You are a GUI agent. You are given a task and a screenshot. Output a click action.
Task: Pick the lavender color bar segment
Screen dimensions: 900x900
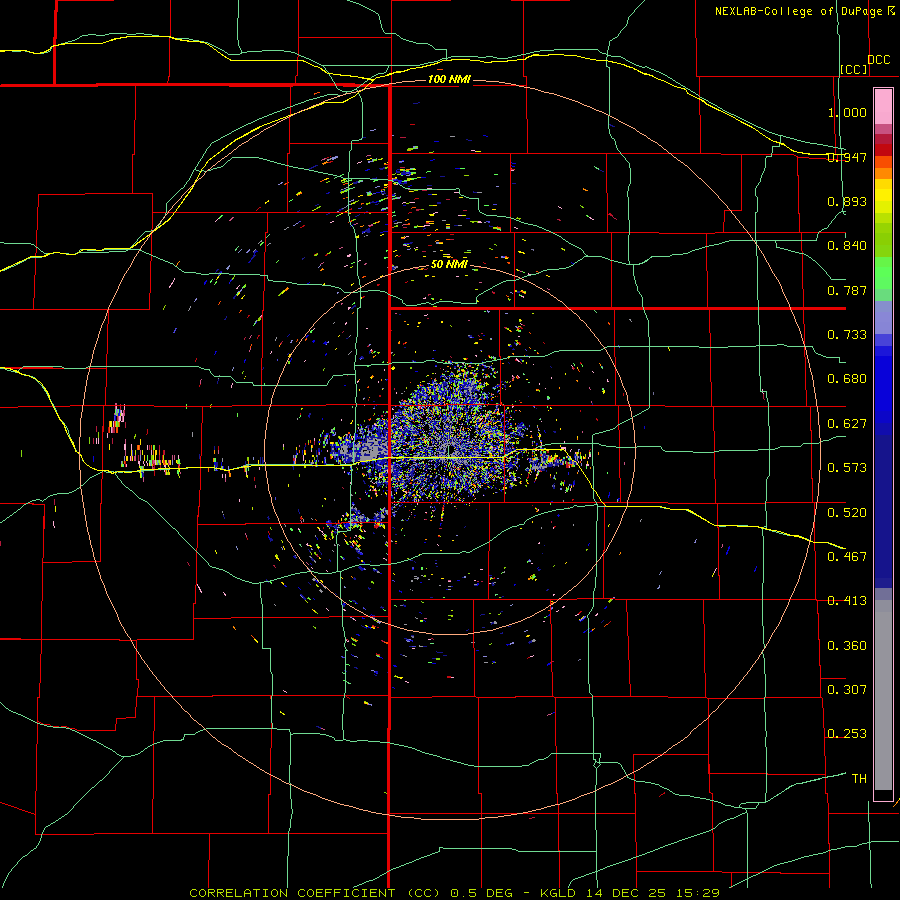[883, 317]
